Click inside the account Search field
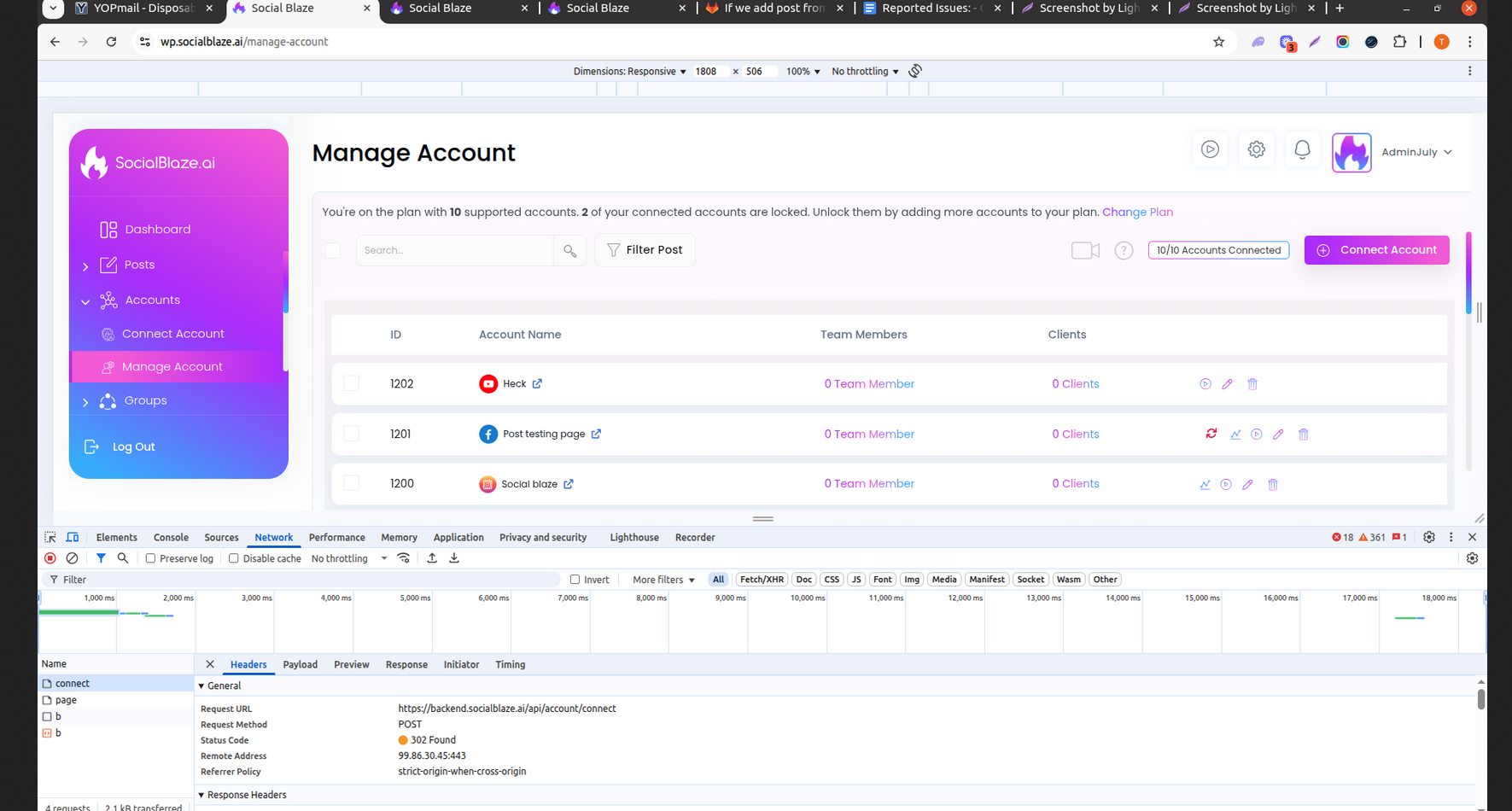 454,250
